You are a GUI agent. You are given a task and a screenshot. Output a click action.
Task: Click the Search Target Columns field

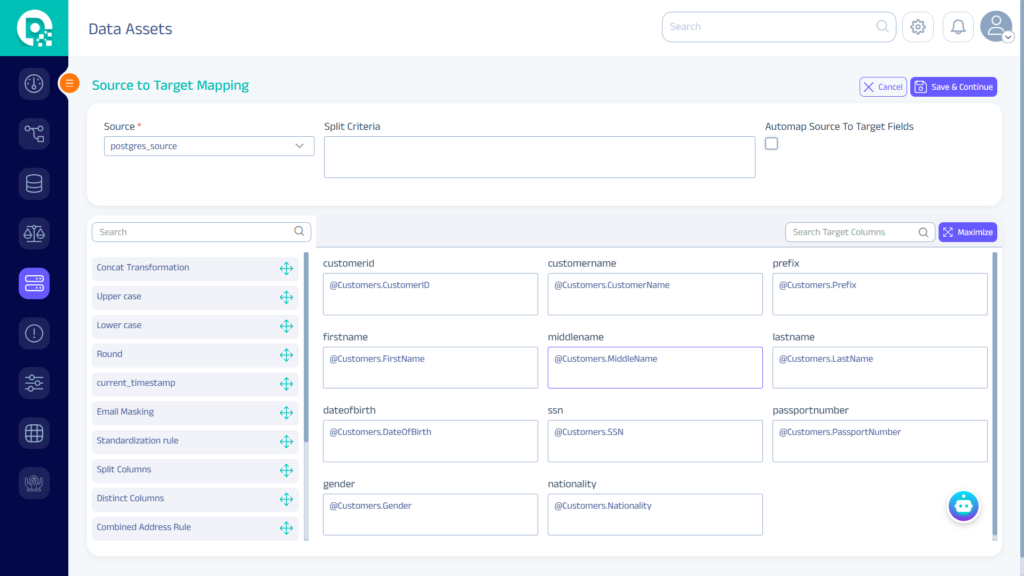[x=850, y=232]
